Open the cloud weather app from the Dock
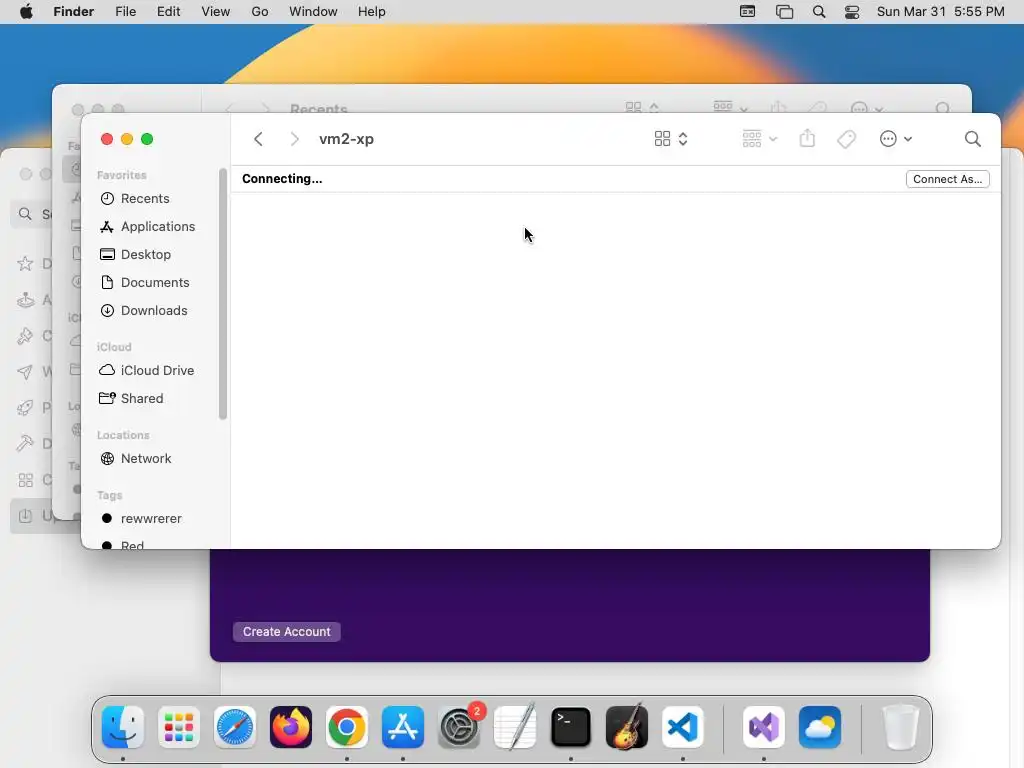The height and width of the screenshot is (768, 1024). coord(820,727)
